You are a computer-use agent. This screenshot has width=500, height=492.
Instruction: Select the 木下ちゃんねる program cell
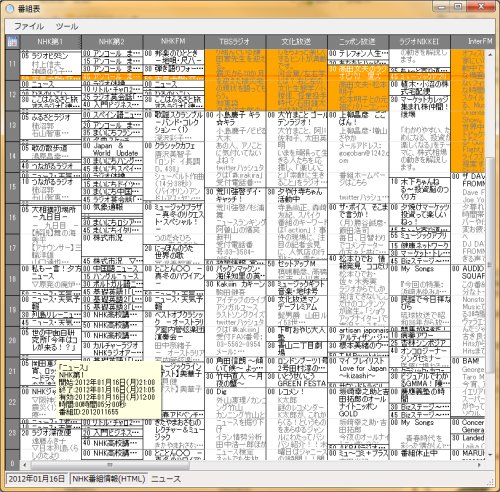pos(420,190)
